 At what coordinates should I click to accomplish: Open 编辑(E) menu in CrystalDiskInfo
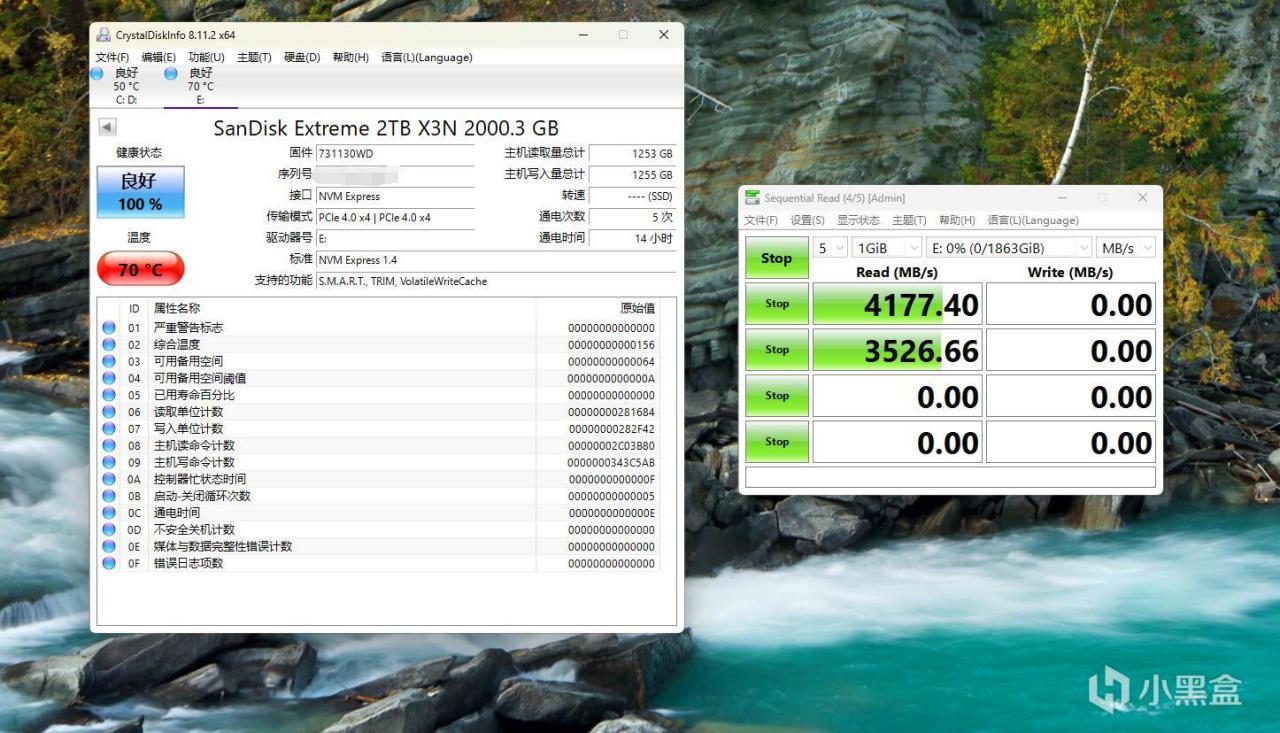coord(158,57)
